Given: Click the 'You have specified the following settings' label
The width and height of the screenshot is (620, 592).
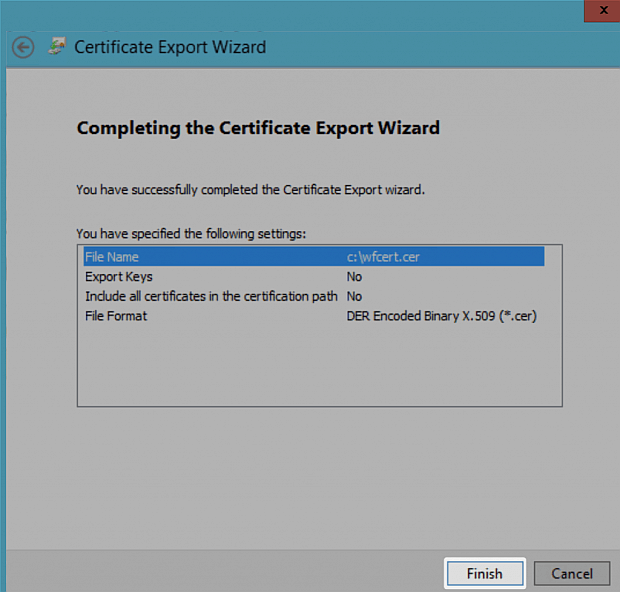Looking at the screenshot, I should point(191,234).
